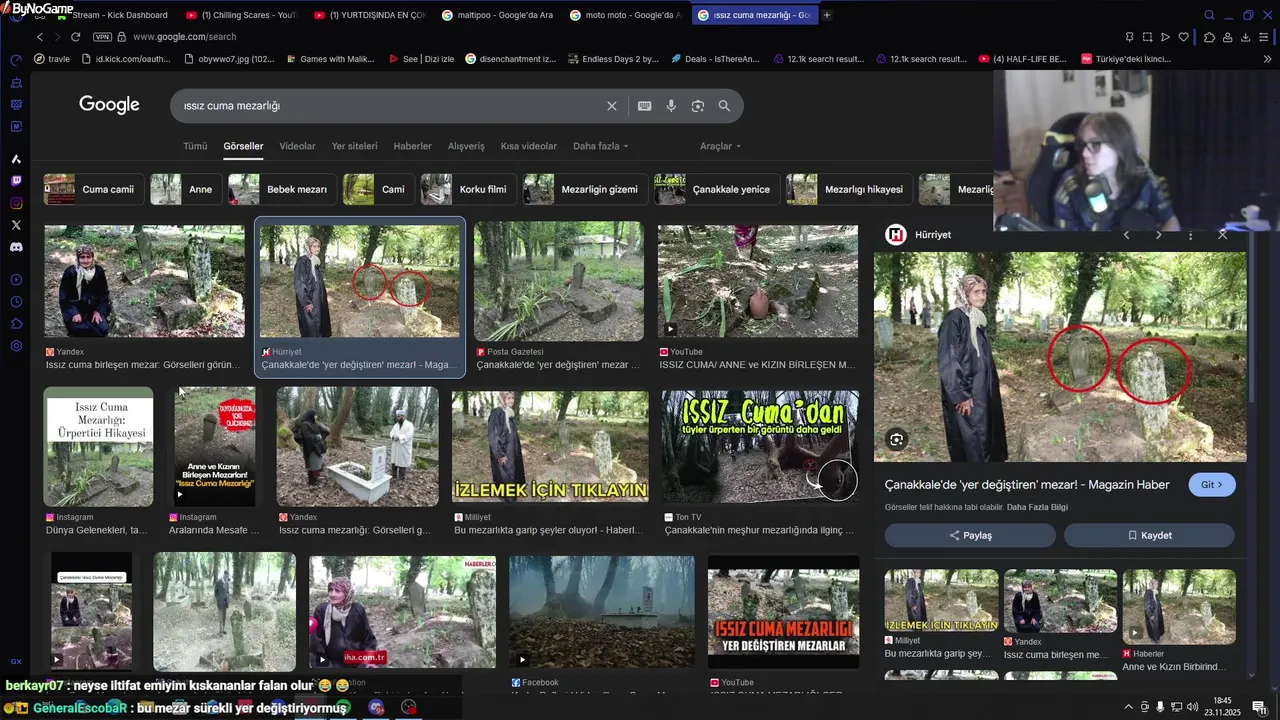The height and width of the screenshot is (720, 1280).
Task: Switch to the Haberler tab
Action: pyautogui.click(x=413, y=146)
